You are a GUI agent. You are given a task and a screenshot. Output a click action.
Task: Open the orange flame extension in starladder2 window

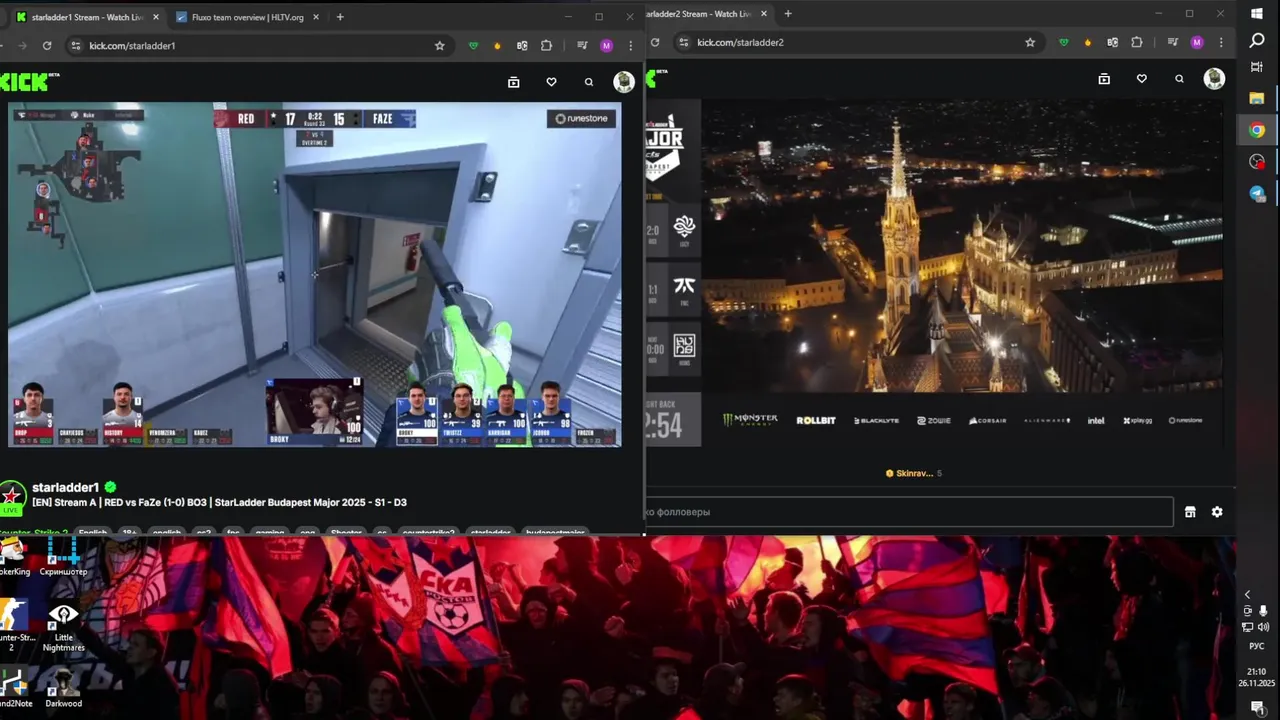coord(1088,42)
